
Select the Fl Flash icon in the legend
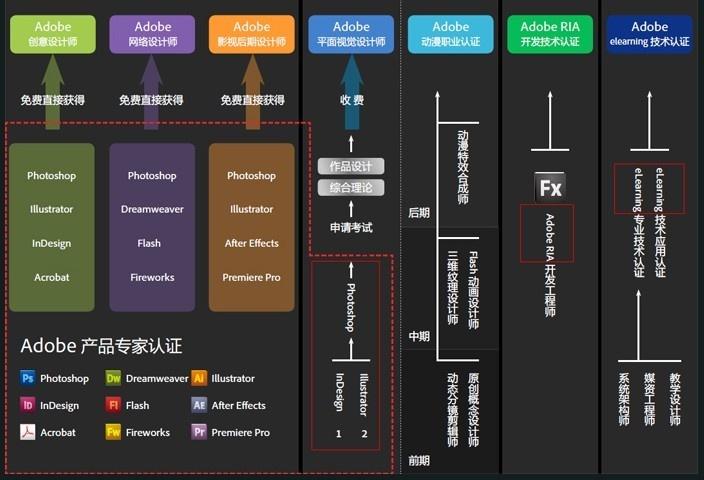[x=113, y=405]
